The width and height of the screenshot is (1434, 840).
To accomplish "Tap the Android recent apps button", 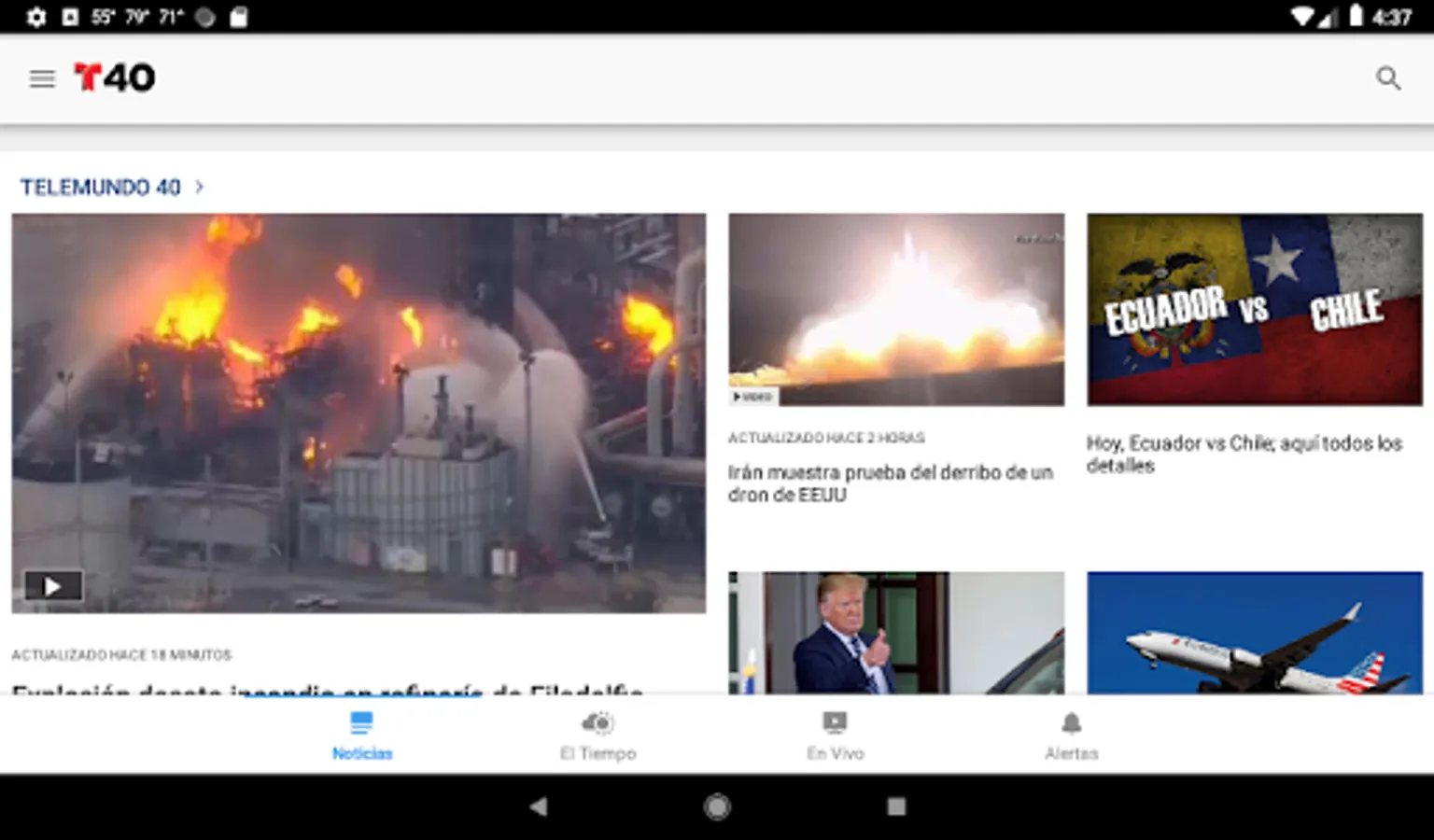I will [896, 806].
